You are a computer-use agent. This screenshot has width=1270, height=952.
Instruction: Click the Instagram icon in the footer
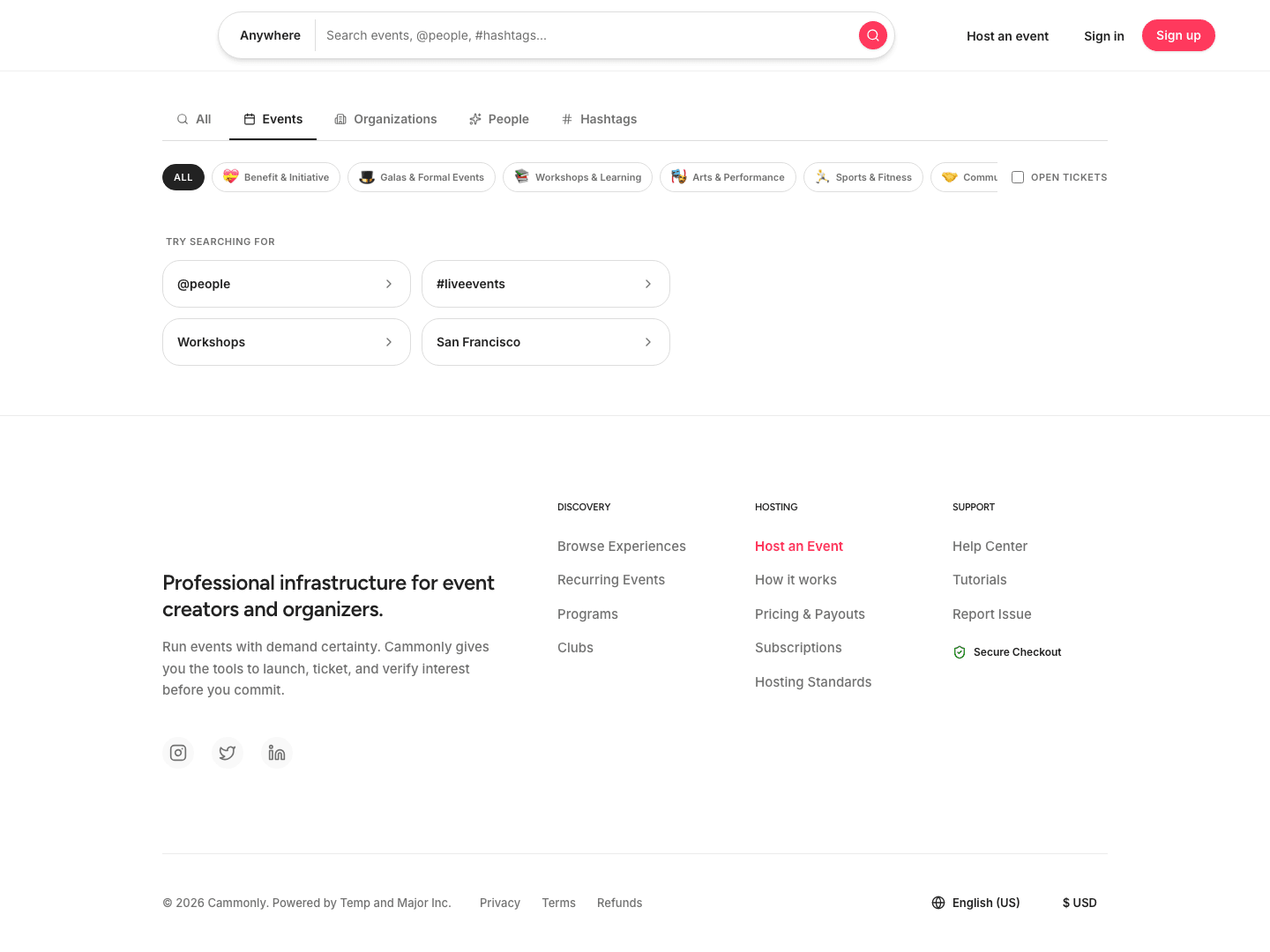pyautogui.click(x=177, y=752)
